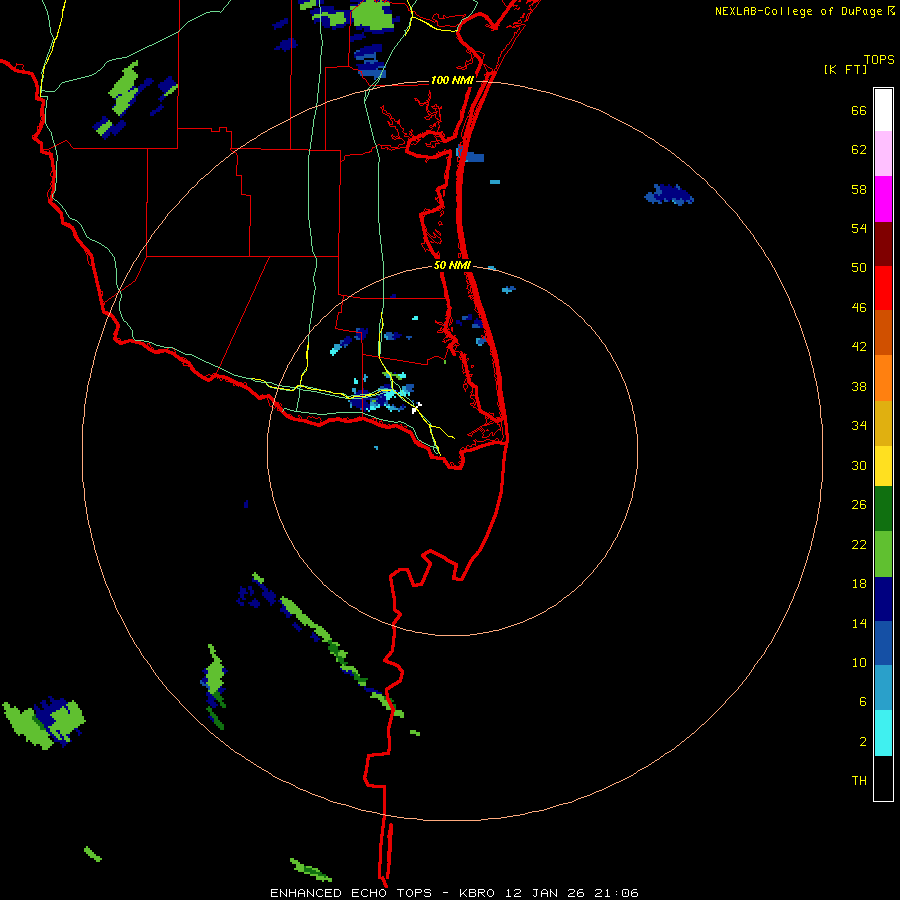
Task: Click the legend value '18'
Action: point(859,584)
